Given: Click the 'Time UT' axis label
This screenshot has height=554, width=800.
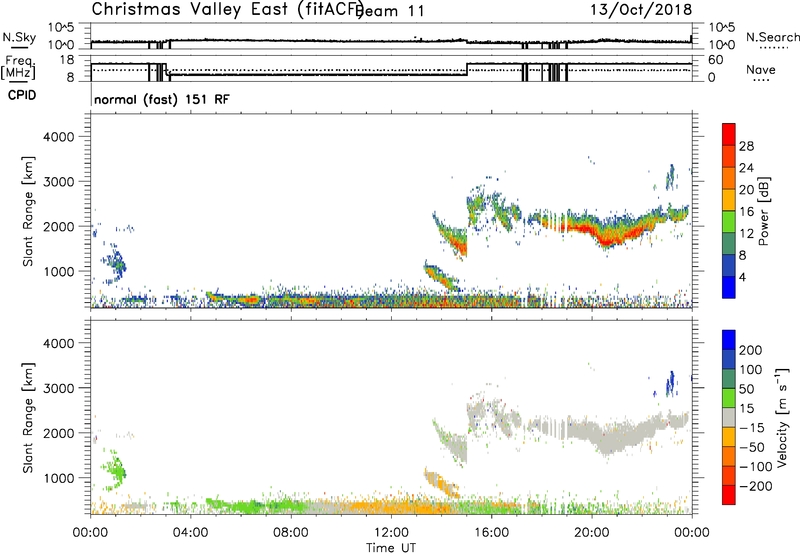Looking at the screenshot, I should coord(391,548).
